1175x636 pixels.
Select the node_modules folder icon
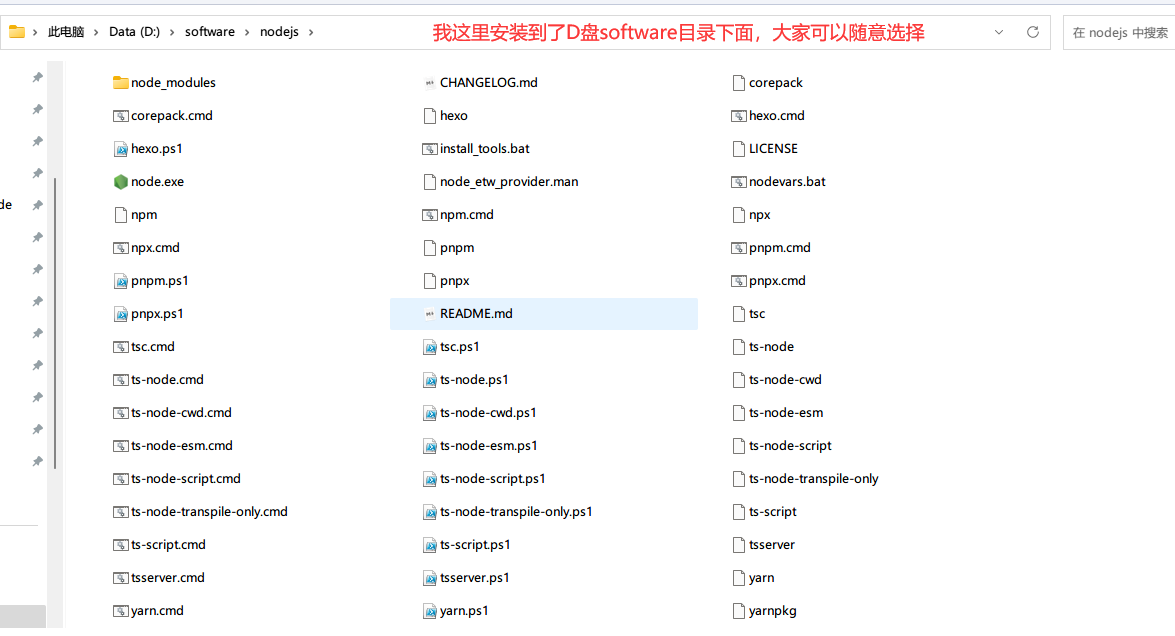(121, 83)
